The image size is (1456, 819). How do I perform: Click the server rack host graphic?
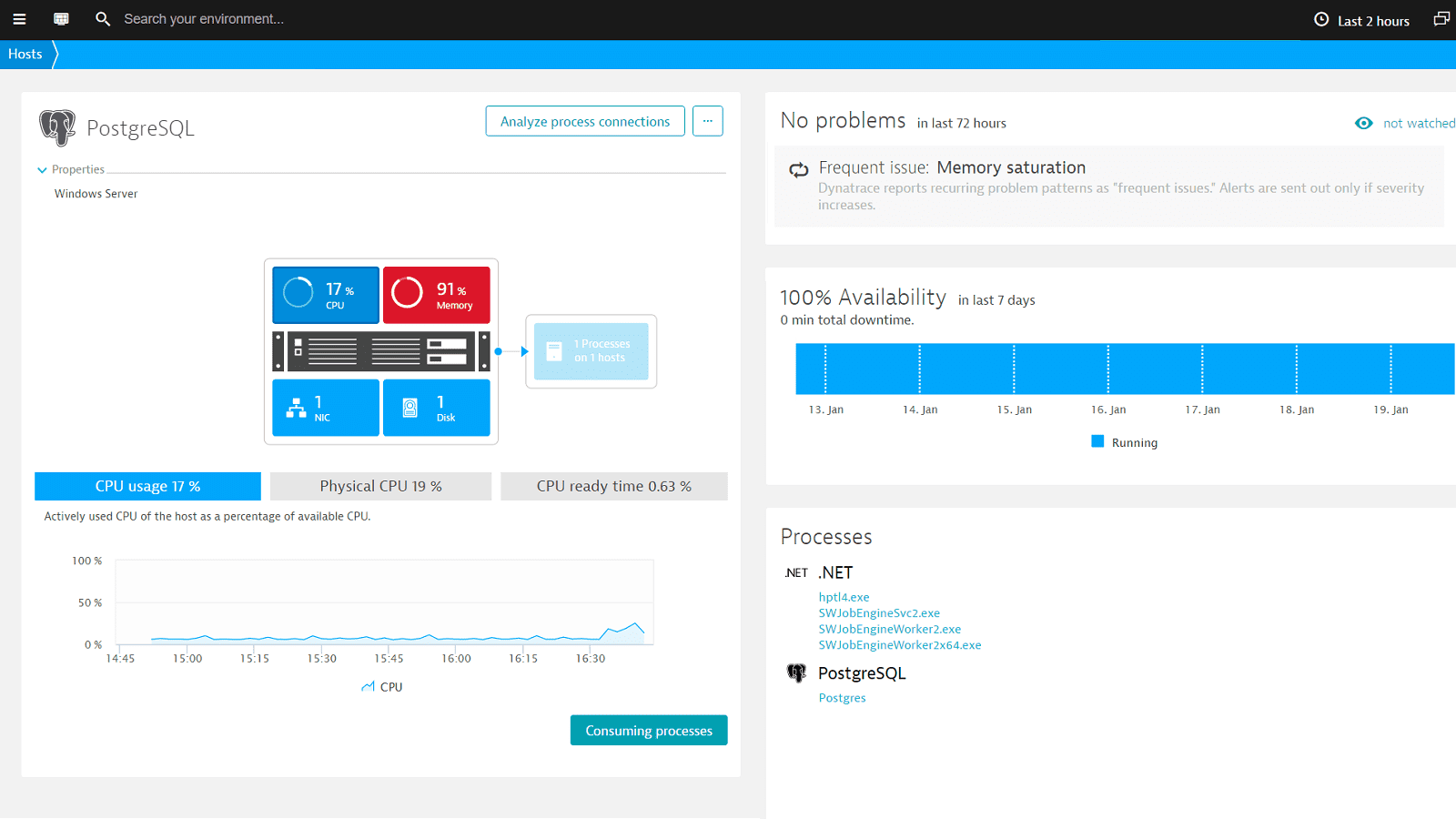pos(381,351)
